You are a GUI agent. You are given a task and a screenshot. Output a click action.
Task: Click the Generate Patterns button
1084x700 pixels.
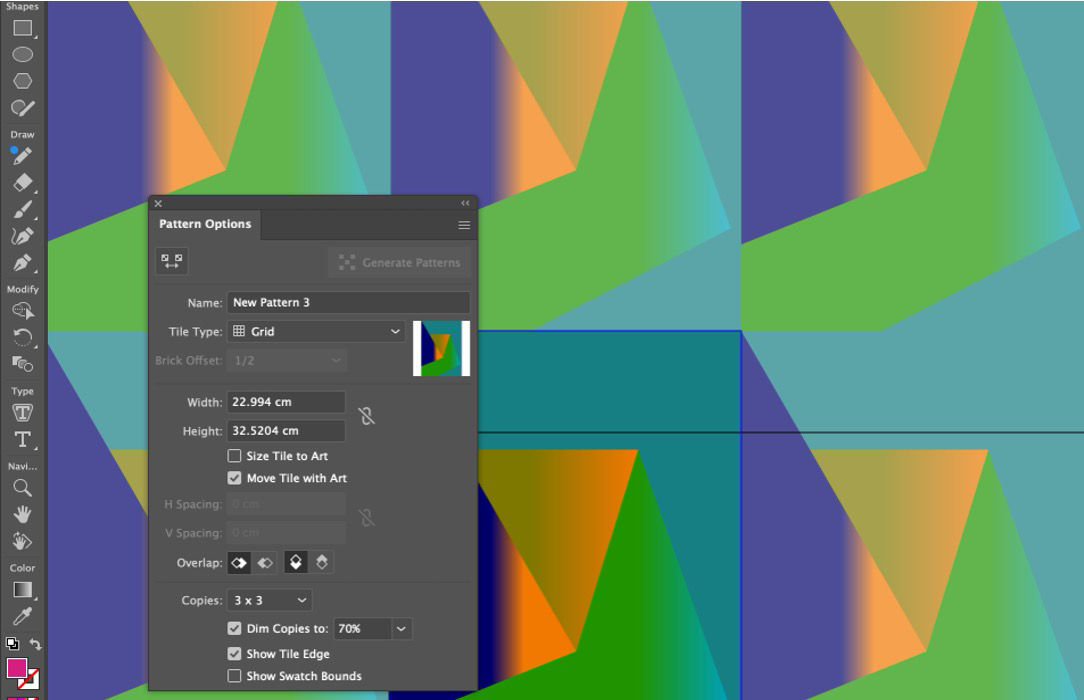(399, 262)
